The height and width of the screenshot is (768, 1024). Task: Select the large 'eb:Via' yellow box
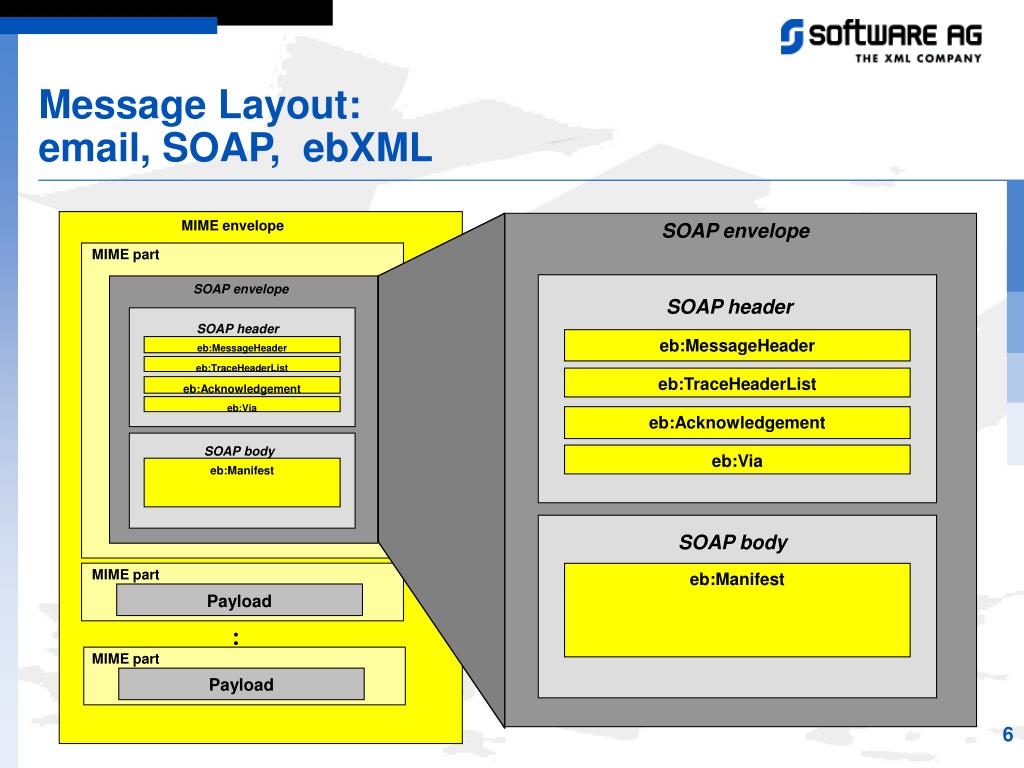(x=737, y=460)
